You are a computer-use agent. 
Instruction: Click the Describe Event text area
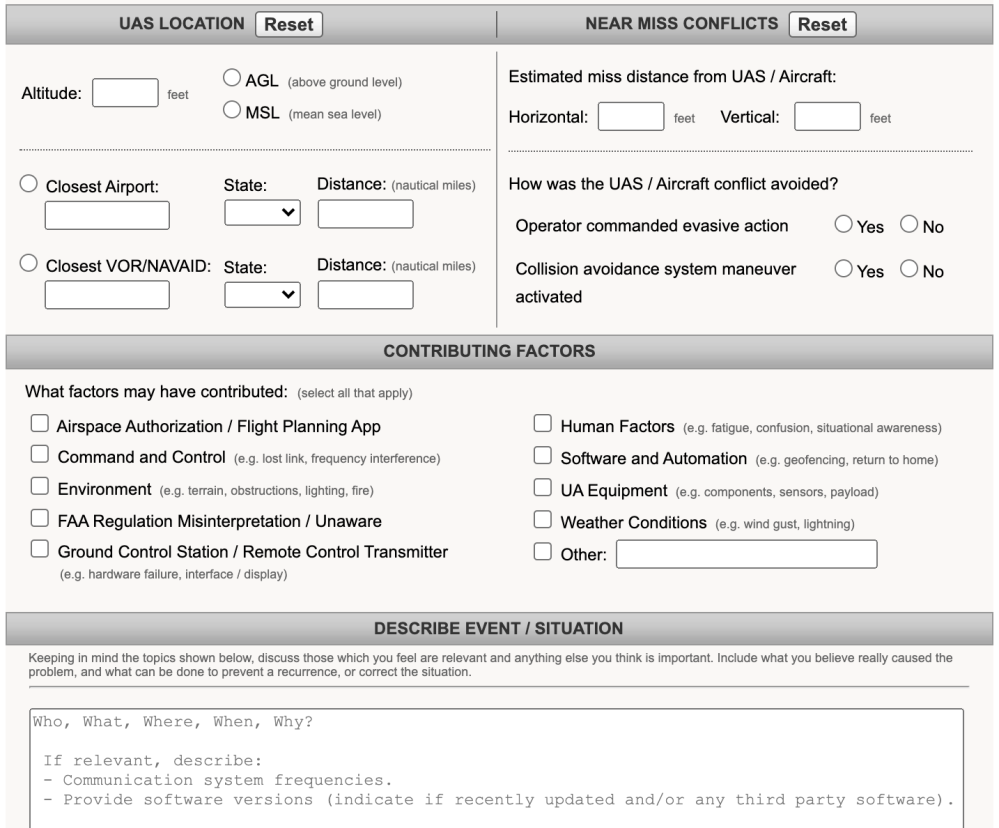tap(495, 768)
